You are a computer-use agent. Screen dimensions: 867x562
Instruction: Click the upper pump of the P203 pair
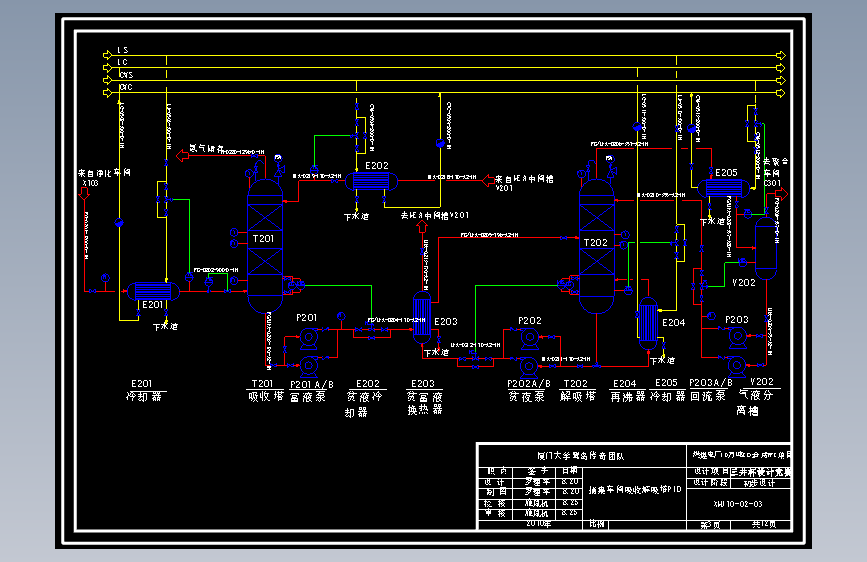(737, 337)
